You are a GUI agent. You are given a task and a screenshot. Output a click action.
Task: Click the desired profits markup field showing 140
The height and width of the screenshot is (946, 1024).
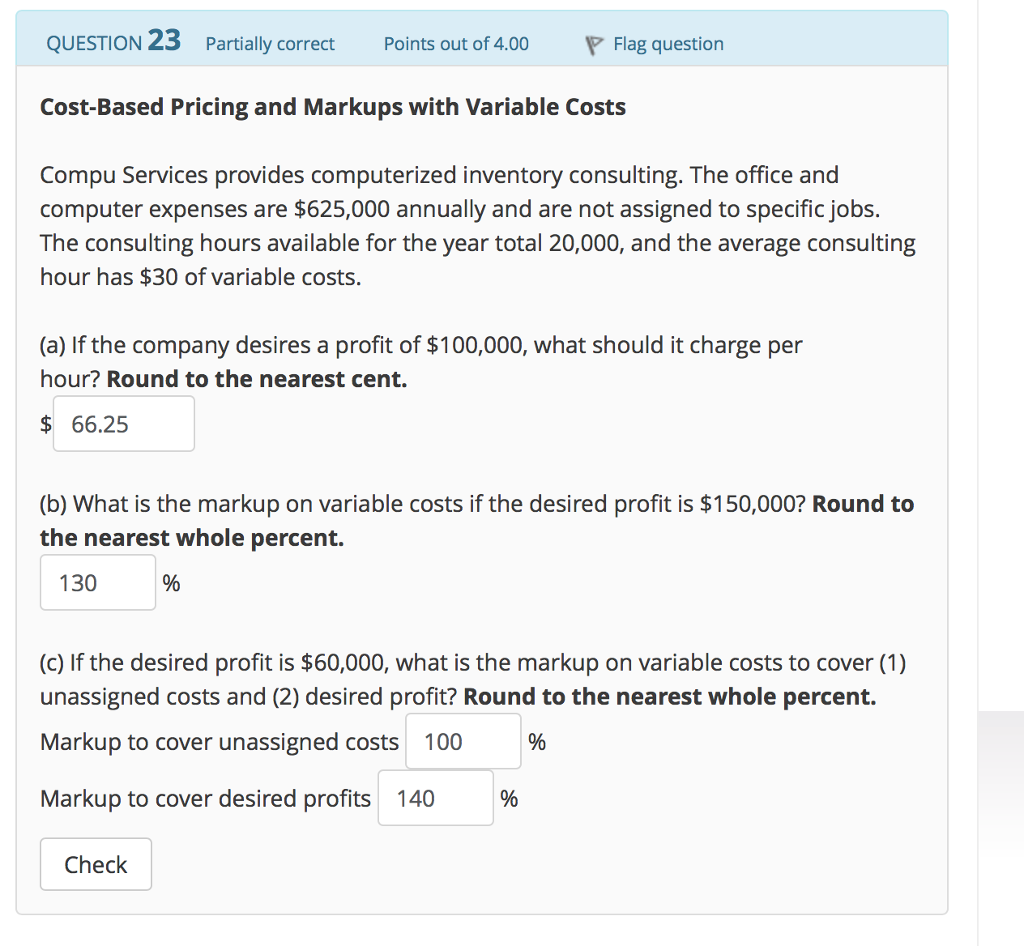pos(435,798)
